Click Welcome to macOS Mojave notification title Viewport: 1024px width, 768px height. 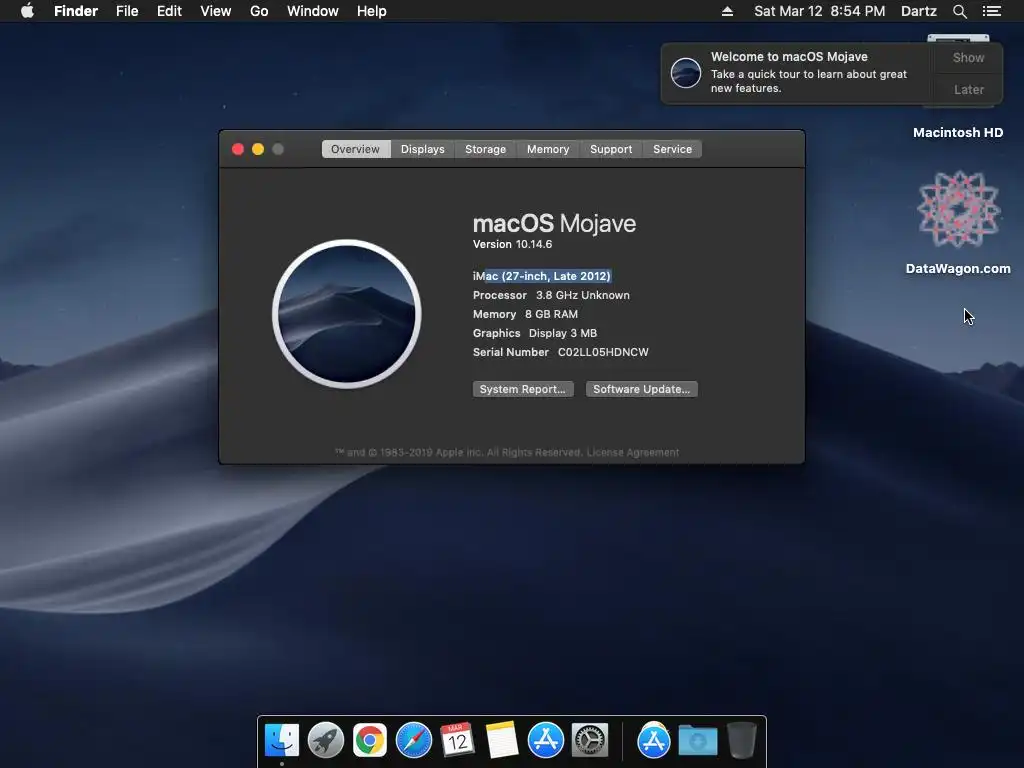789,57
